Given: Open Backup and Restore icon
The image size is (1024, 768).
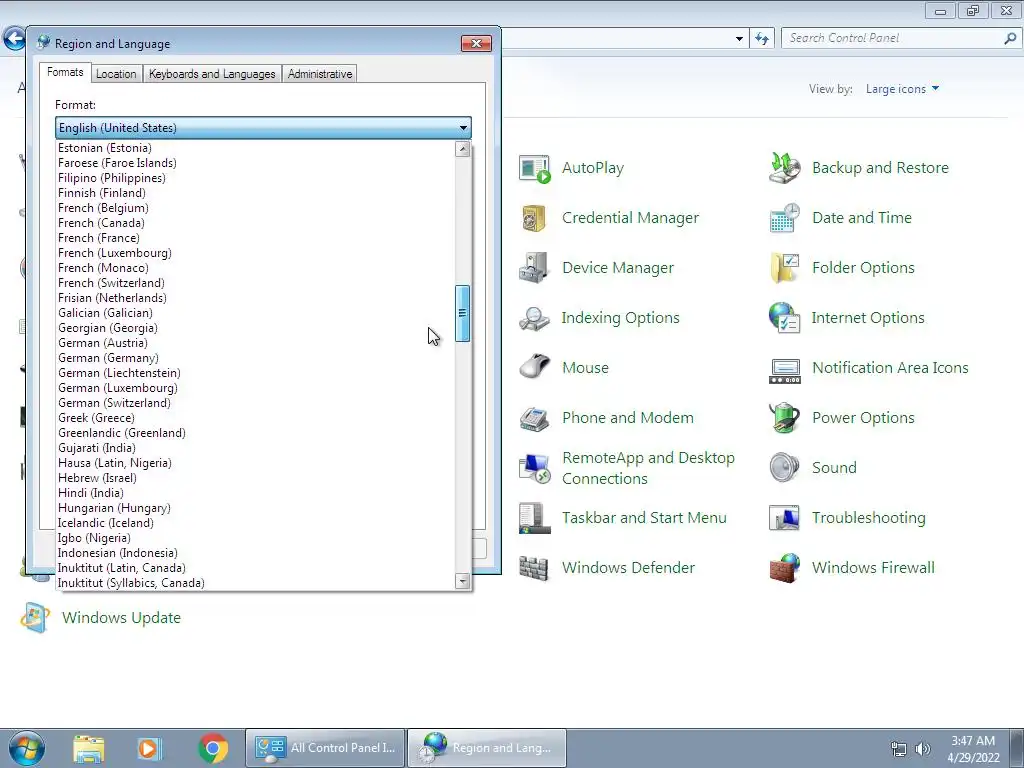Looking at the screenshot, I should point(784,168).
